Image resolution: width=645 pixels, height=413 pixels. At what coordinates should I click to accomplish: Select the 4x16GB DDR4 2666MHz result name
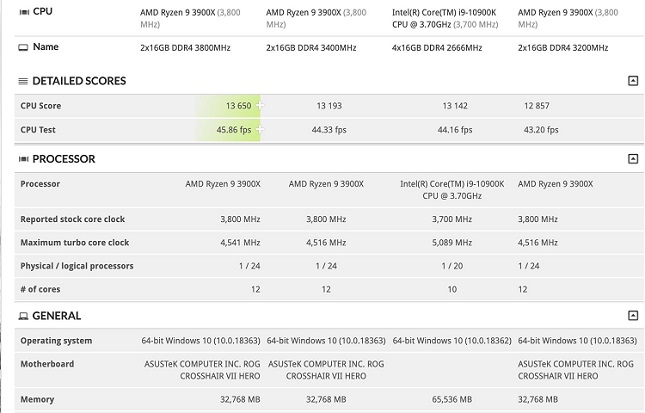coord(449,47)
